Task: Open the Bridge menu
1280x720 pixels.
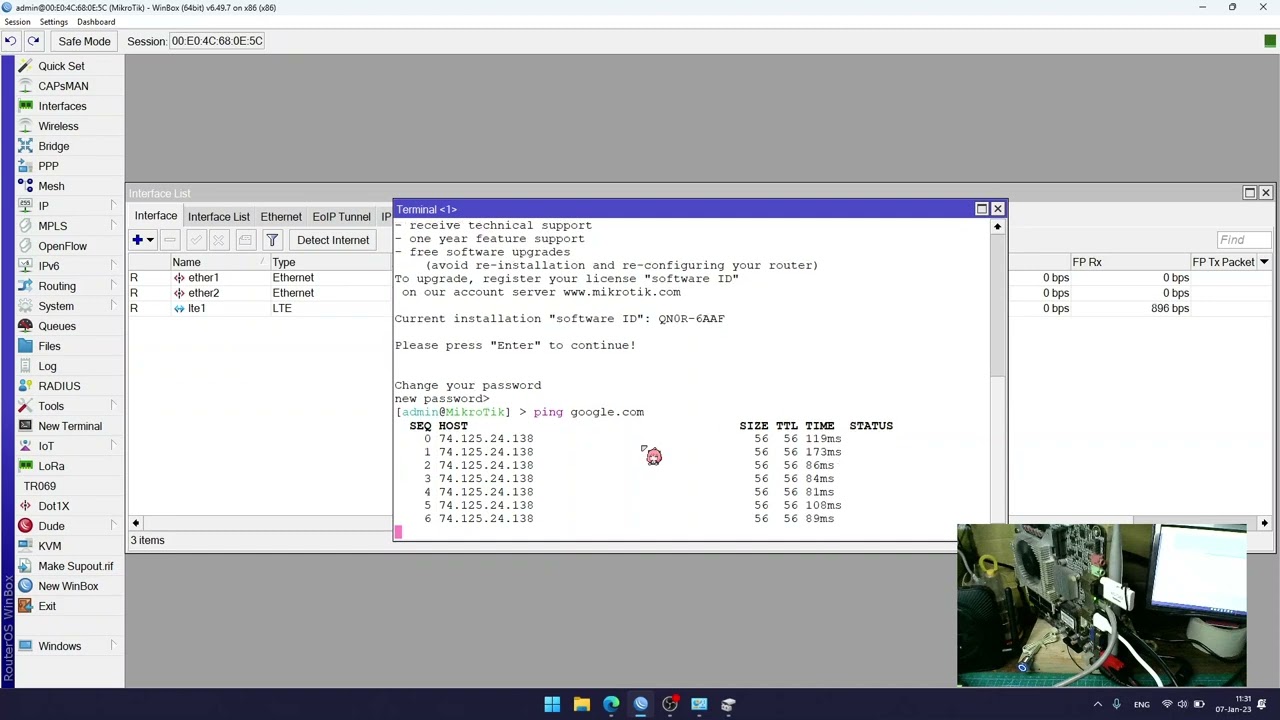Action: (54, 146)
